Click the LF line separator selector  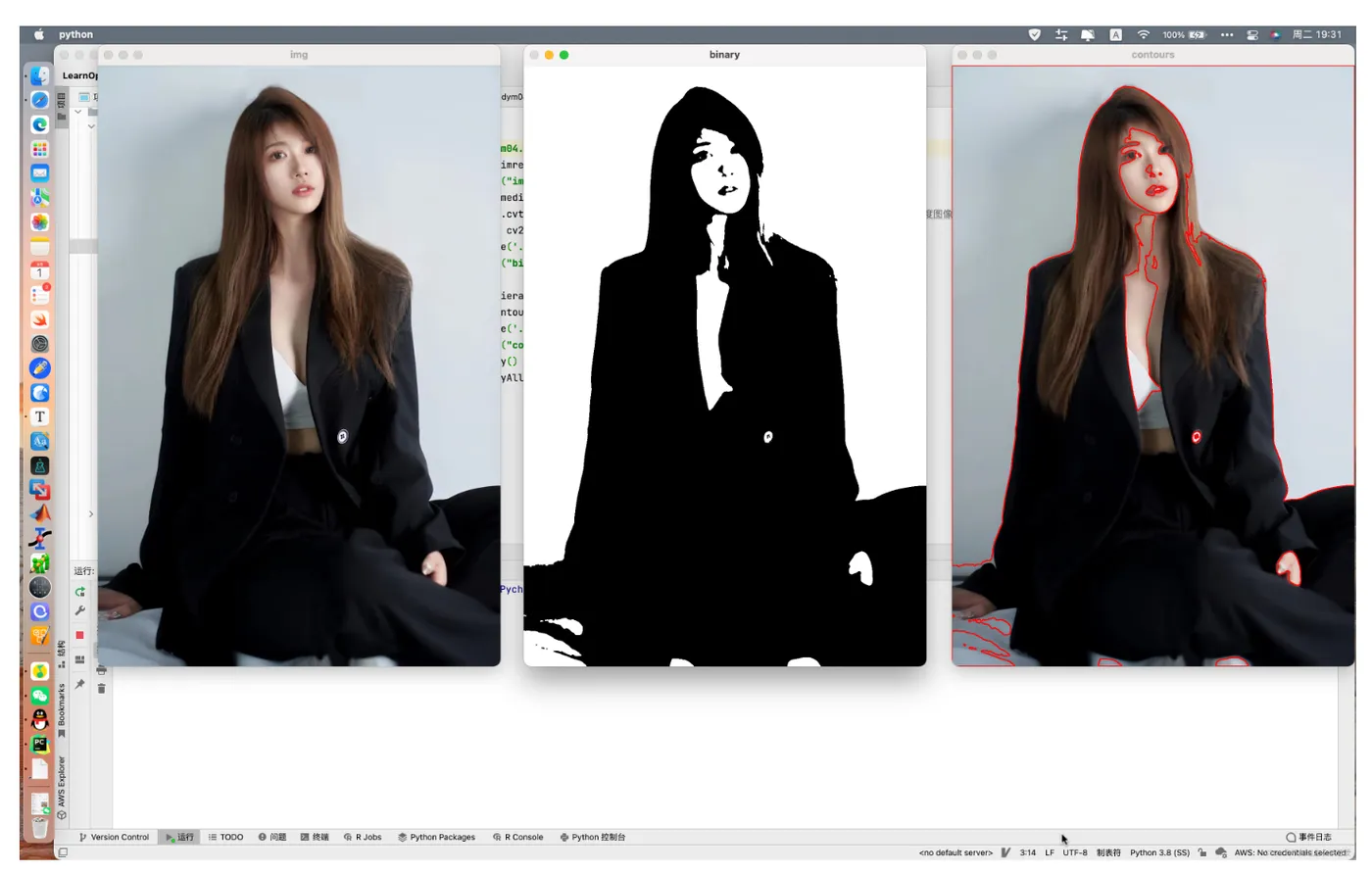tap(1050, 853)
